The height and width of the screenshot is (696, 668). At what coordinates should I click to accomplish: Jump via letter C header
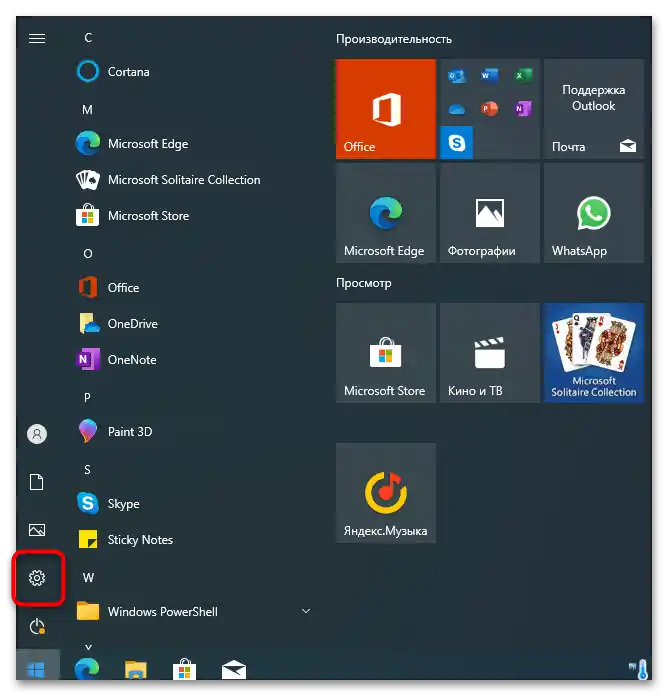point(88,38)
